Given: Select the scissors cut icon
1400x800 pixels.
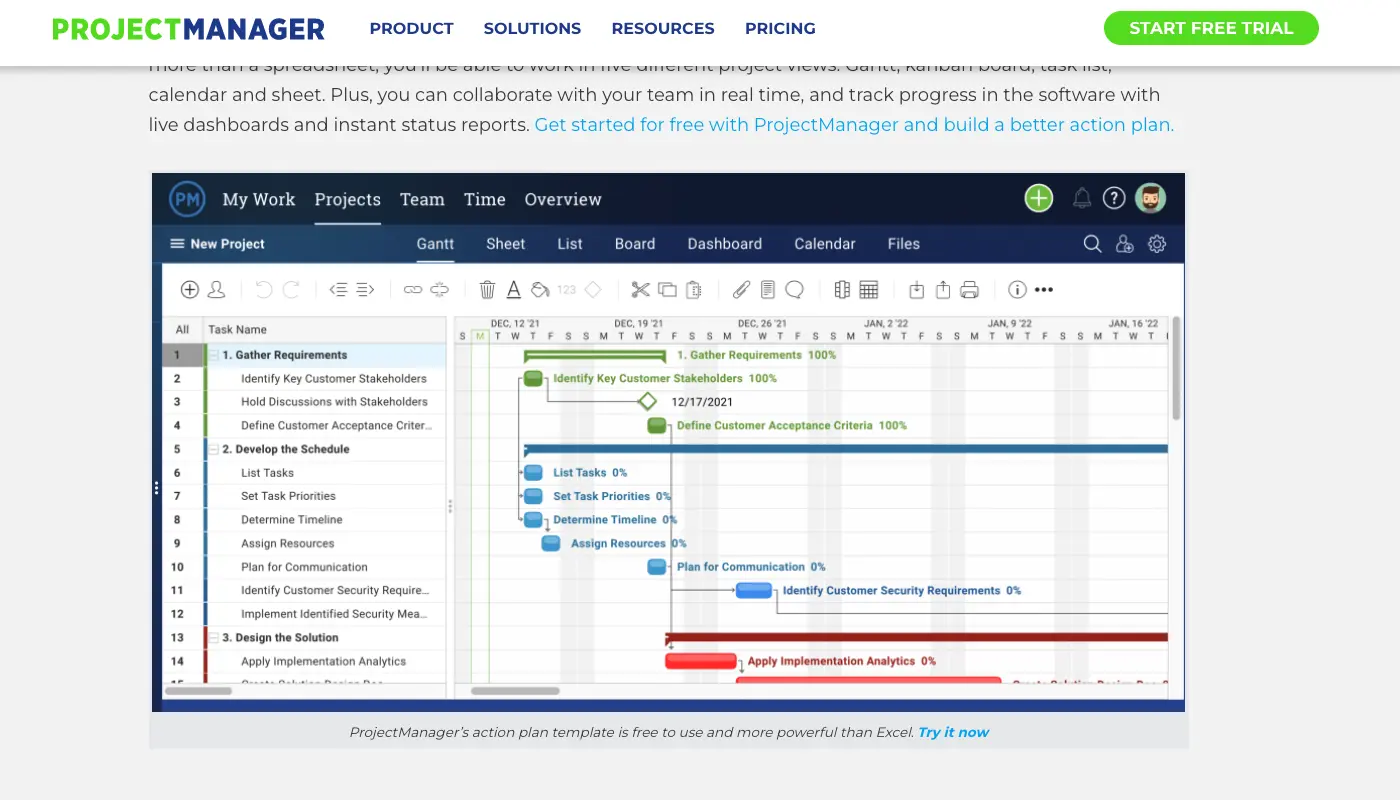Looking at the screenshot, I should (640, 290).
